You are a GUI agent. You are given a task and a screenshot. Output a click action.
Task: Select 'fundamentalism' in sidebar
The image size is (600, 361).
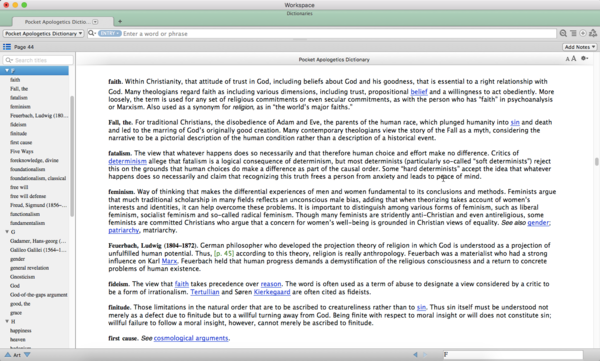click(x=27, y=223)
